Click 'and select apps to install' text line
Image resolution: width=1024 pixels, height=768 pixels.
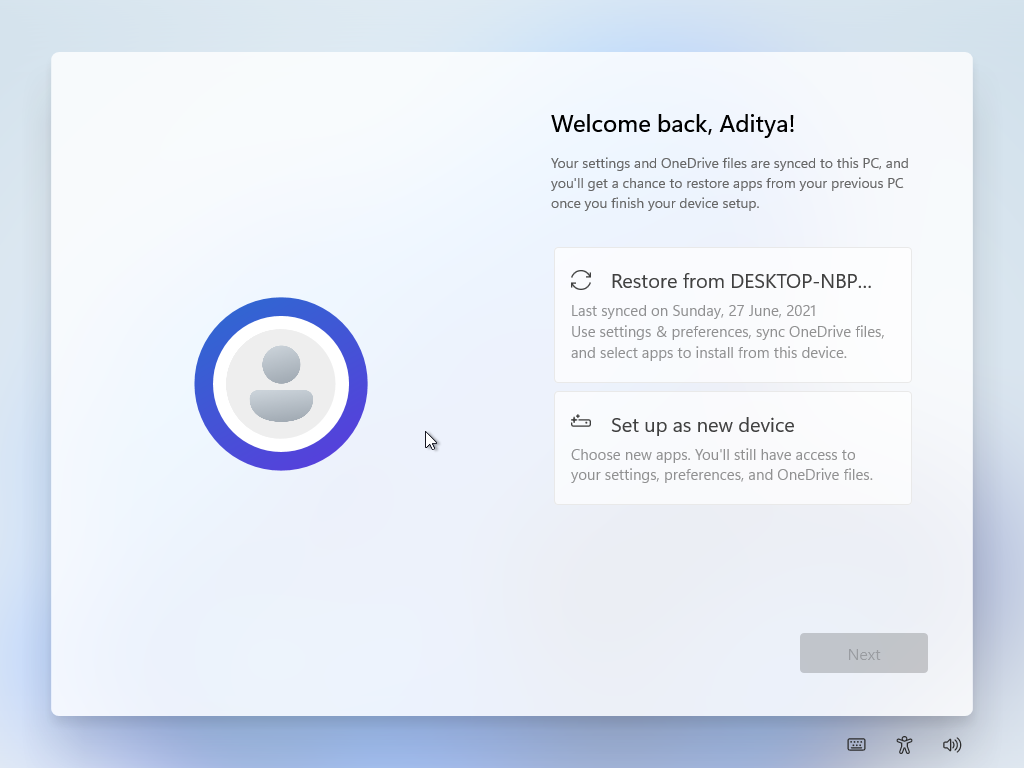[x=708, y=353]
